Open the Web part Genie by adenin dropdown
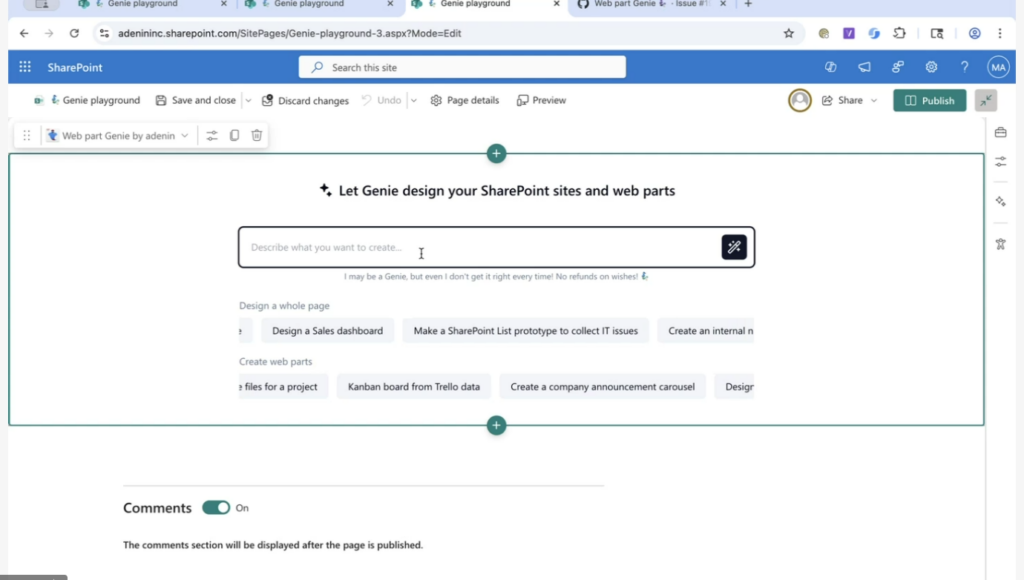Viewport: 1024px width, 580px height. [x=117, y=135]
